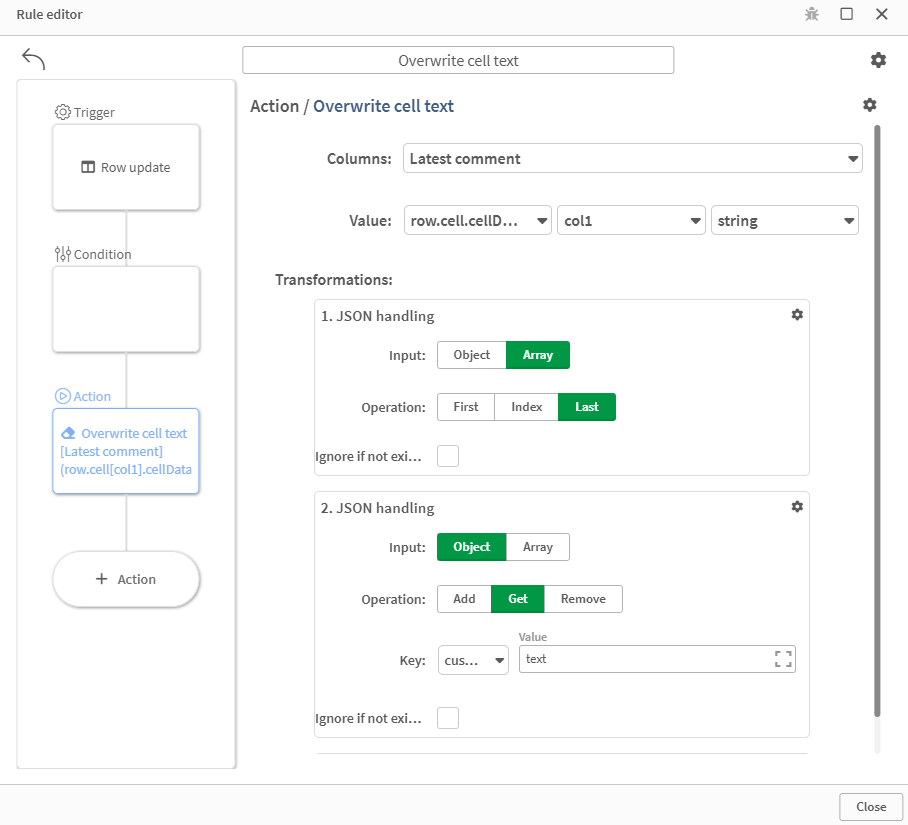Select the empty Condition card
The image size is (908, 825).
click(126, 309)
